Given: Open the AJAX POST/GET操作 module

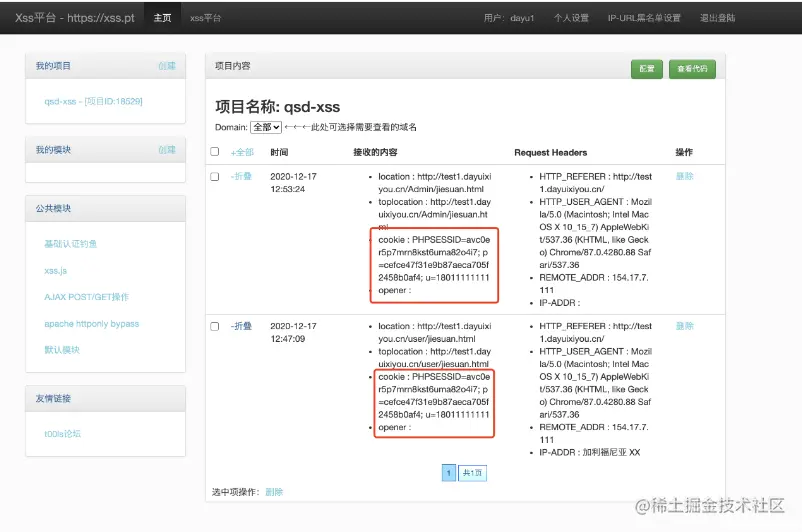Looking at the screenshot, I should point(86,297).
